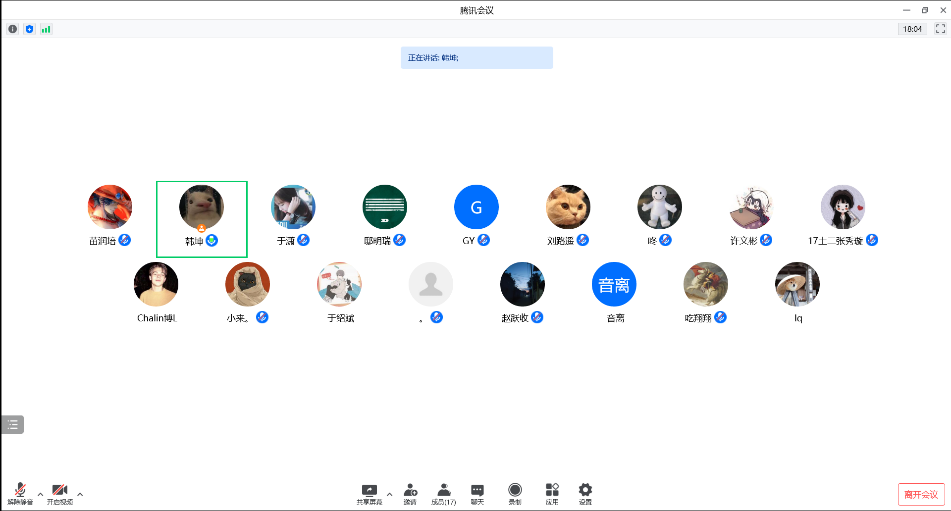Unmute the microphone (解除静音)
This screenshot has height=511, width=951.
[20, 491]
